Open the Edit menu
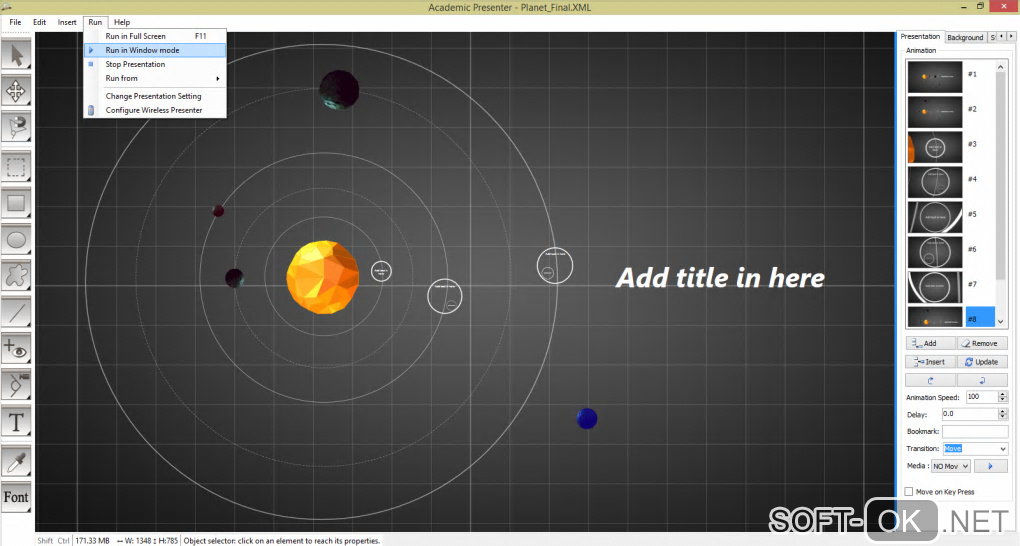Image resolution: width=1020 pixels, height=546 pixels. [40, 22]
